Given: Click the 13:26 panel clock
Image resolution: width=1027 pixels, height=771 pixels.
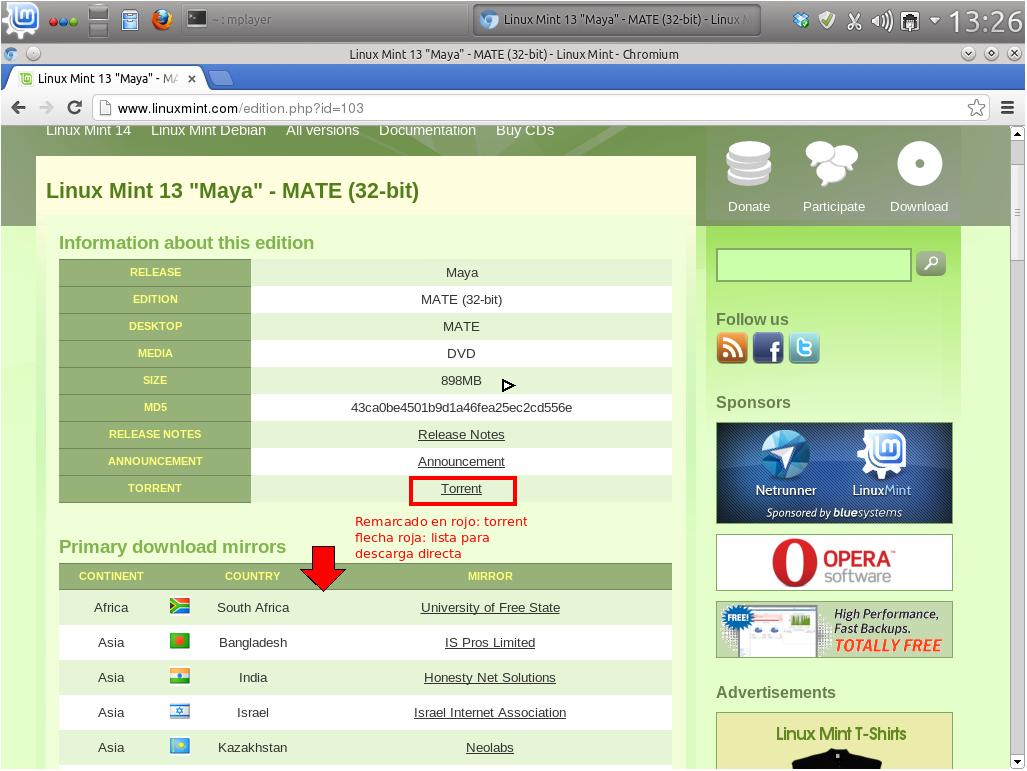Looking at the screenshot, I should point(985,22).
